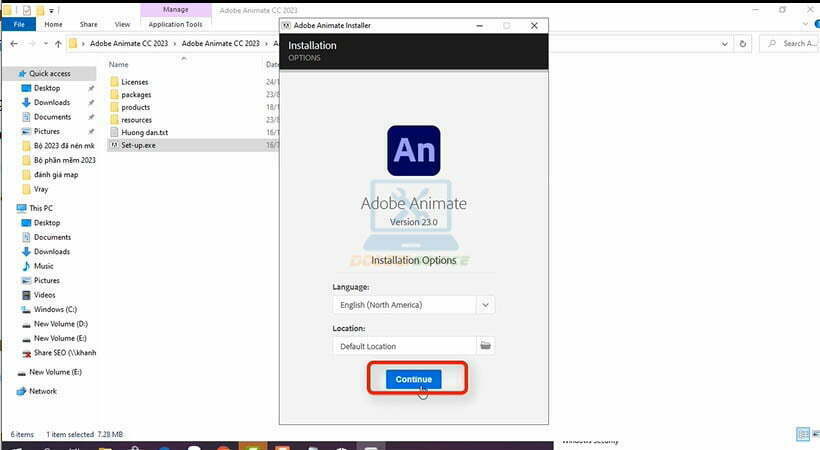Click the Adobe Animate An logo
This screenshot has width=820, height=450.
pos(415,151)
